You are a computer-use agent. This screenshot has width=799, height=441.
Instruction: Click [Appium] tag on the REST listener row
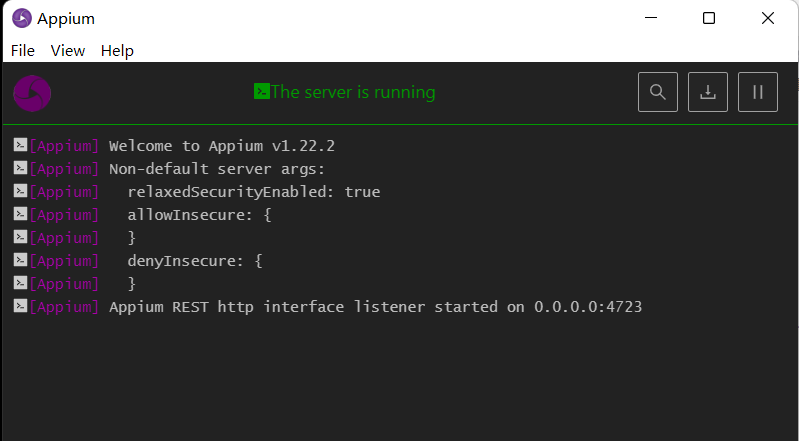tap(64, 307)
